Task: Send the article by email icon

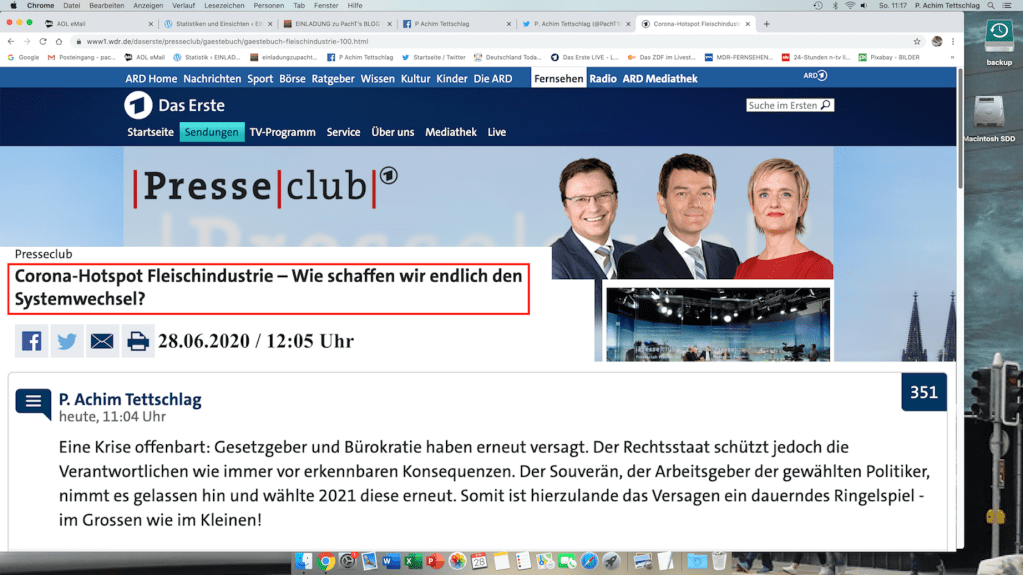Action: (102, 341)
